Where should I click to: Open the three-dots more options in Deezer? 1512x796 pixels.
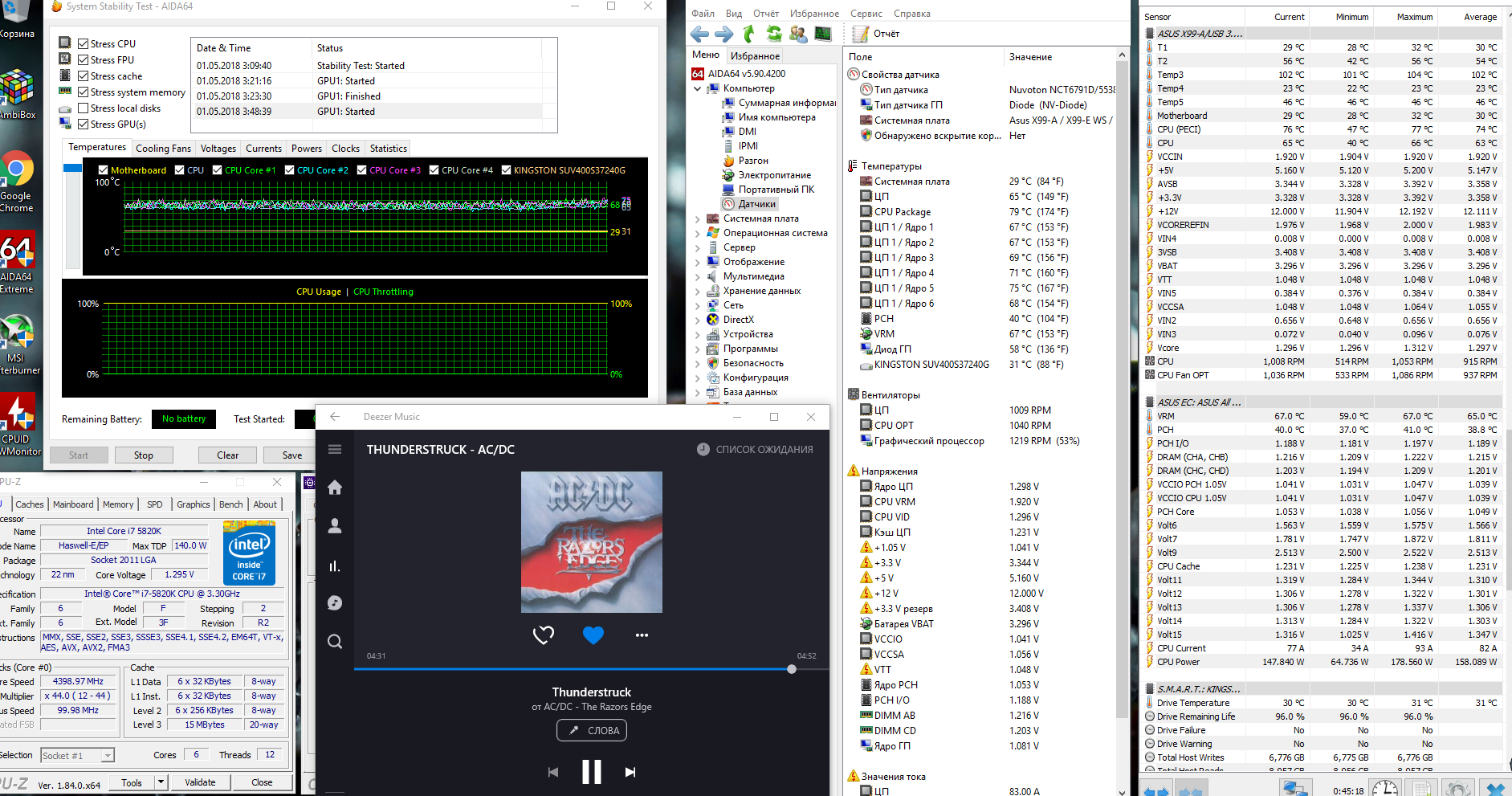642,635
